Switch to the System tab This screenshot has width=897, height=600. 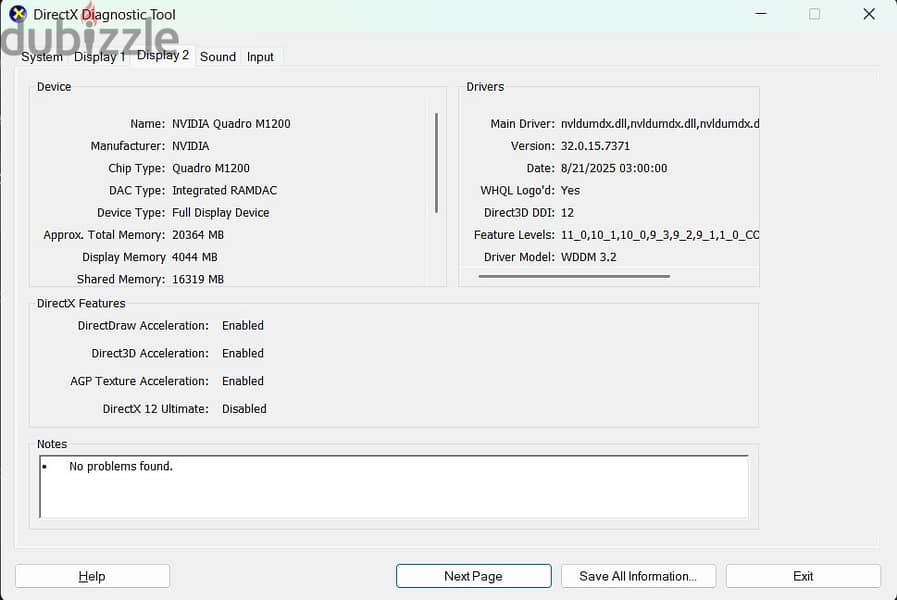[42, 57]
